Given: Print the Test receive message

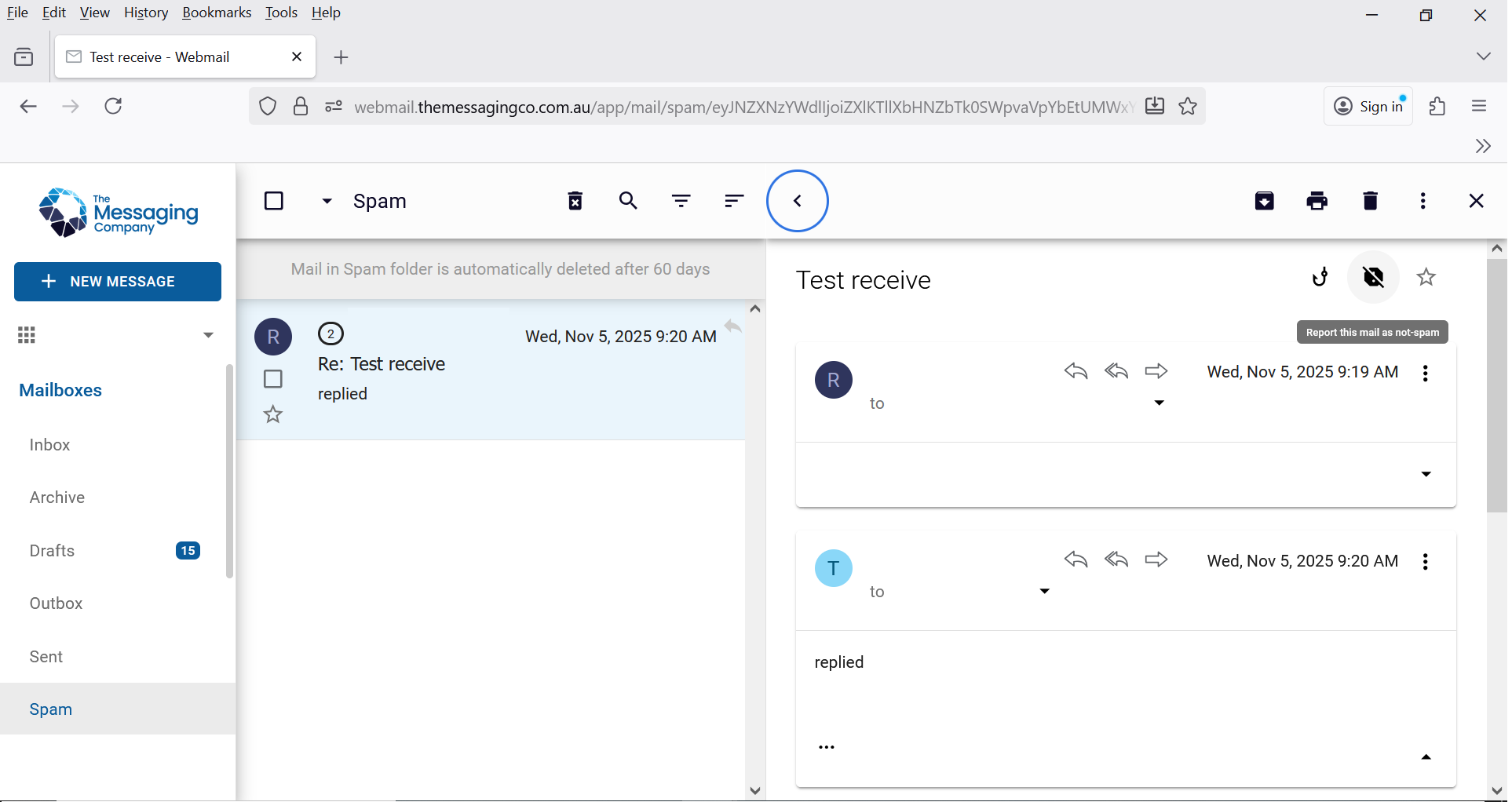Looking at the screenshot, I should [x=1317, y=201].
